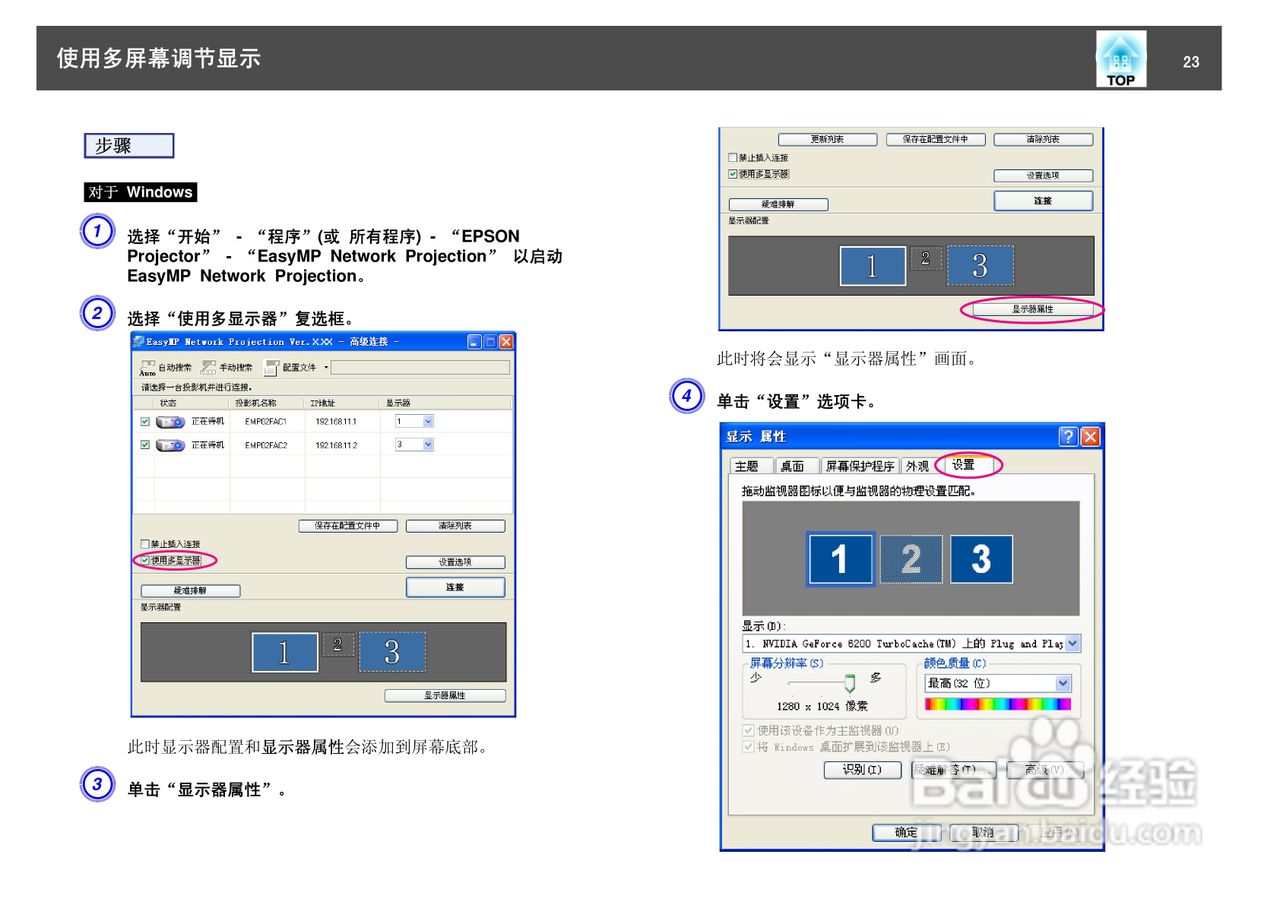Click the TOP home icon in the page header
Viewport: 1280px width, 905px height.
(1119, 57)
